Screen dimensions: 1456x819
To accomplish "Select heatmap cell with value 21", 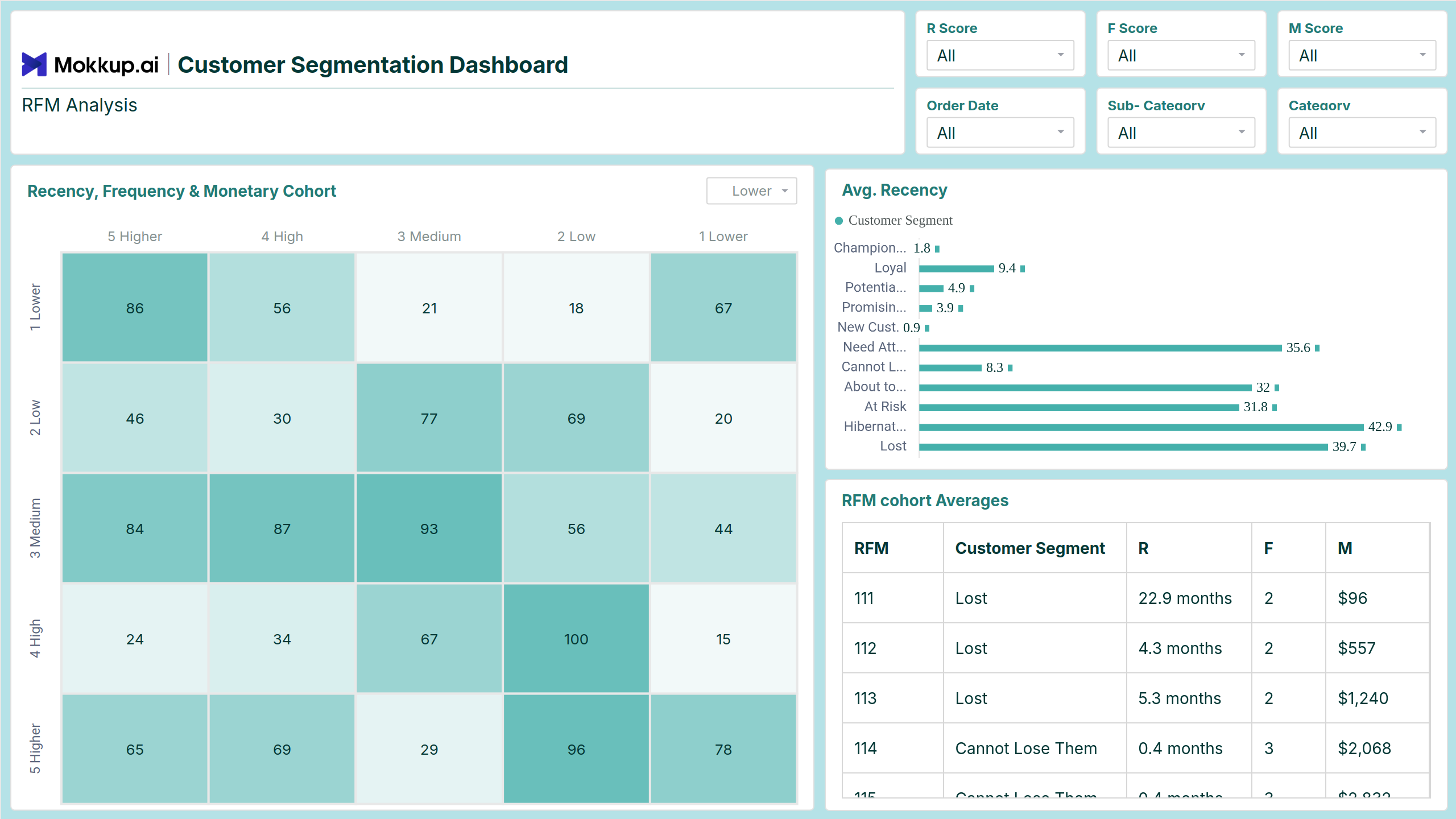I will pyautogui.click(x=429, y=308).
